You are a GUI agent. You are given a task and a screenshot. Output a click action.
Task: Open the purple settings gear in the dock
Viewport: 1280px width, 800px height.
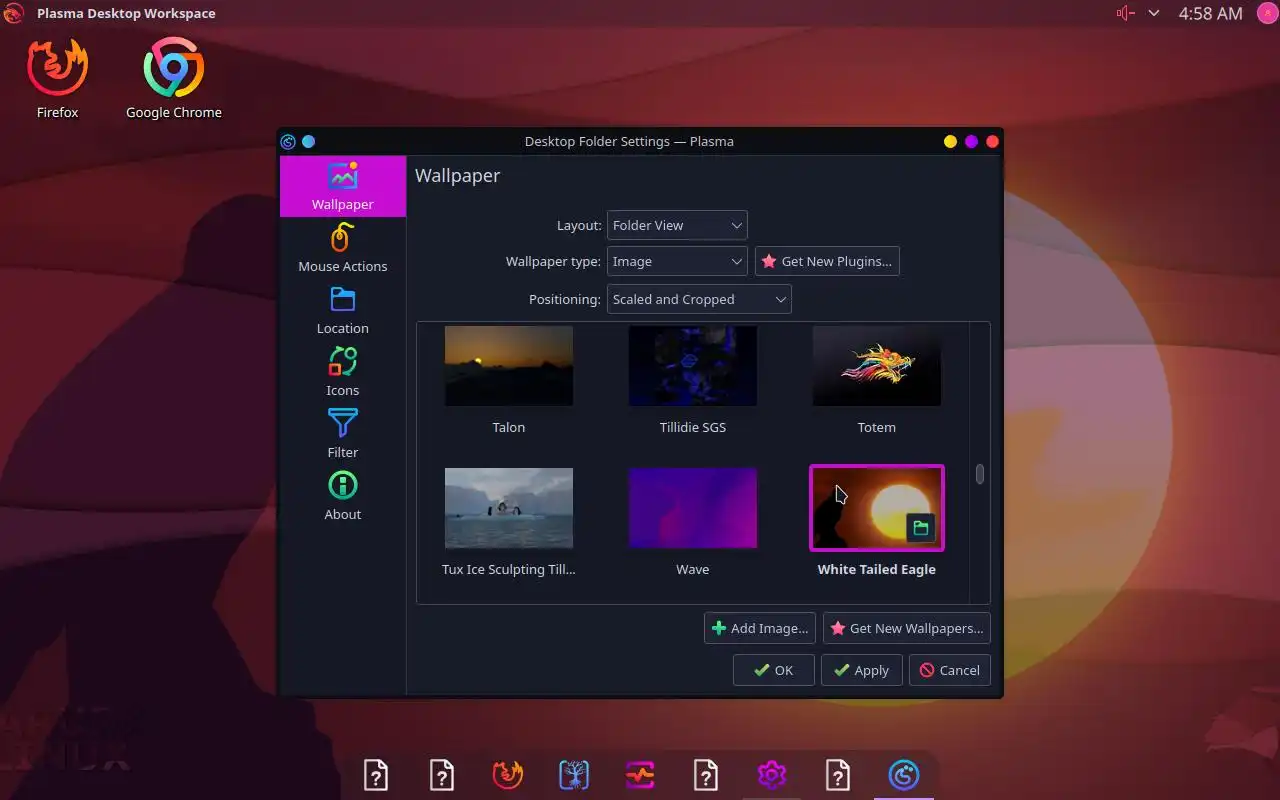tap(772, 775)
